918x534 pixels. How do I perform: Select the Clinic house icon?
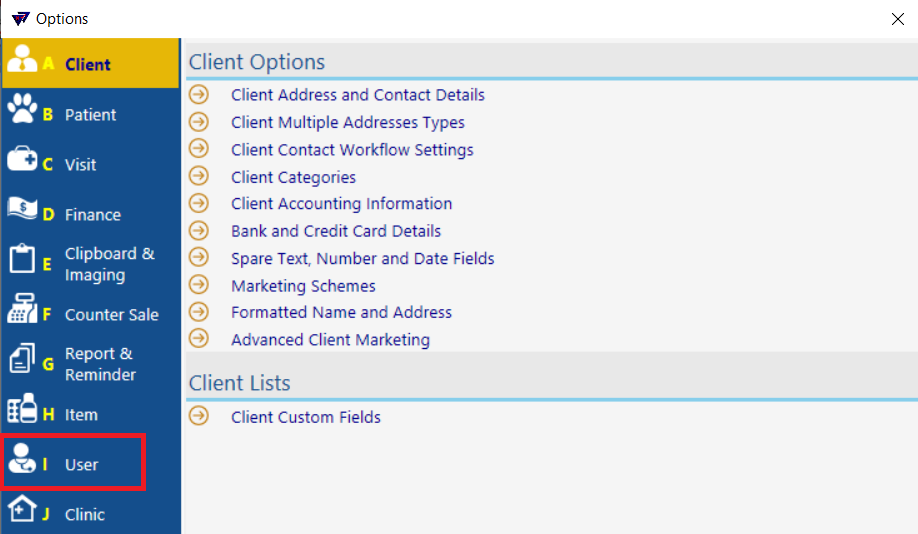[x=22, y=508]
